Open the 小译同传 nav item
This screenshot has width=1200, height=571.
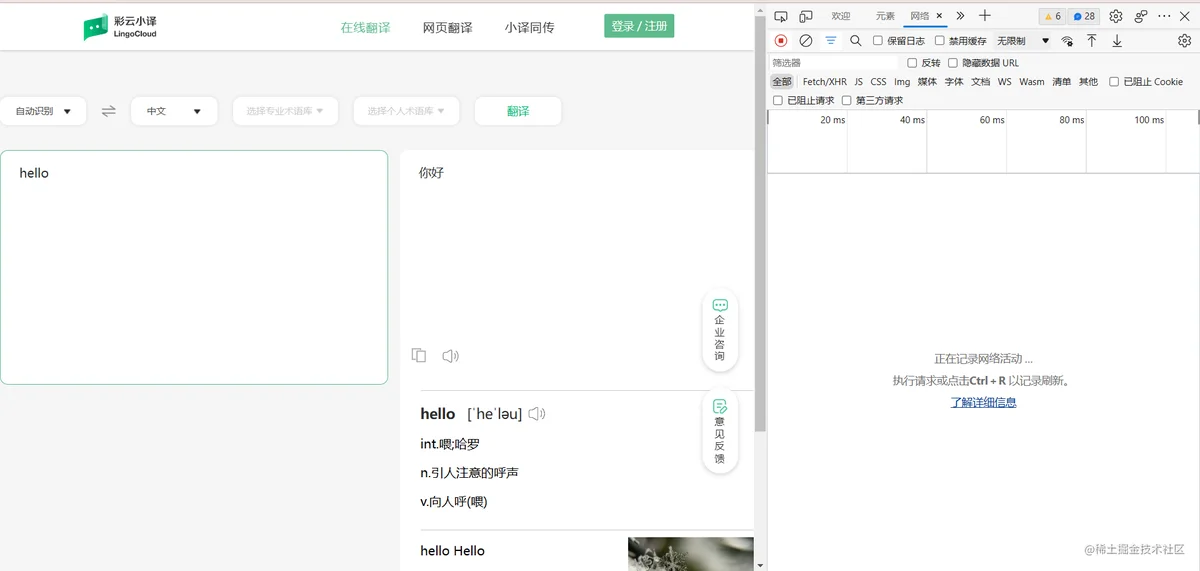pyautogui.click(x=529, y=27)
